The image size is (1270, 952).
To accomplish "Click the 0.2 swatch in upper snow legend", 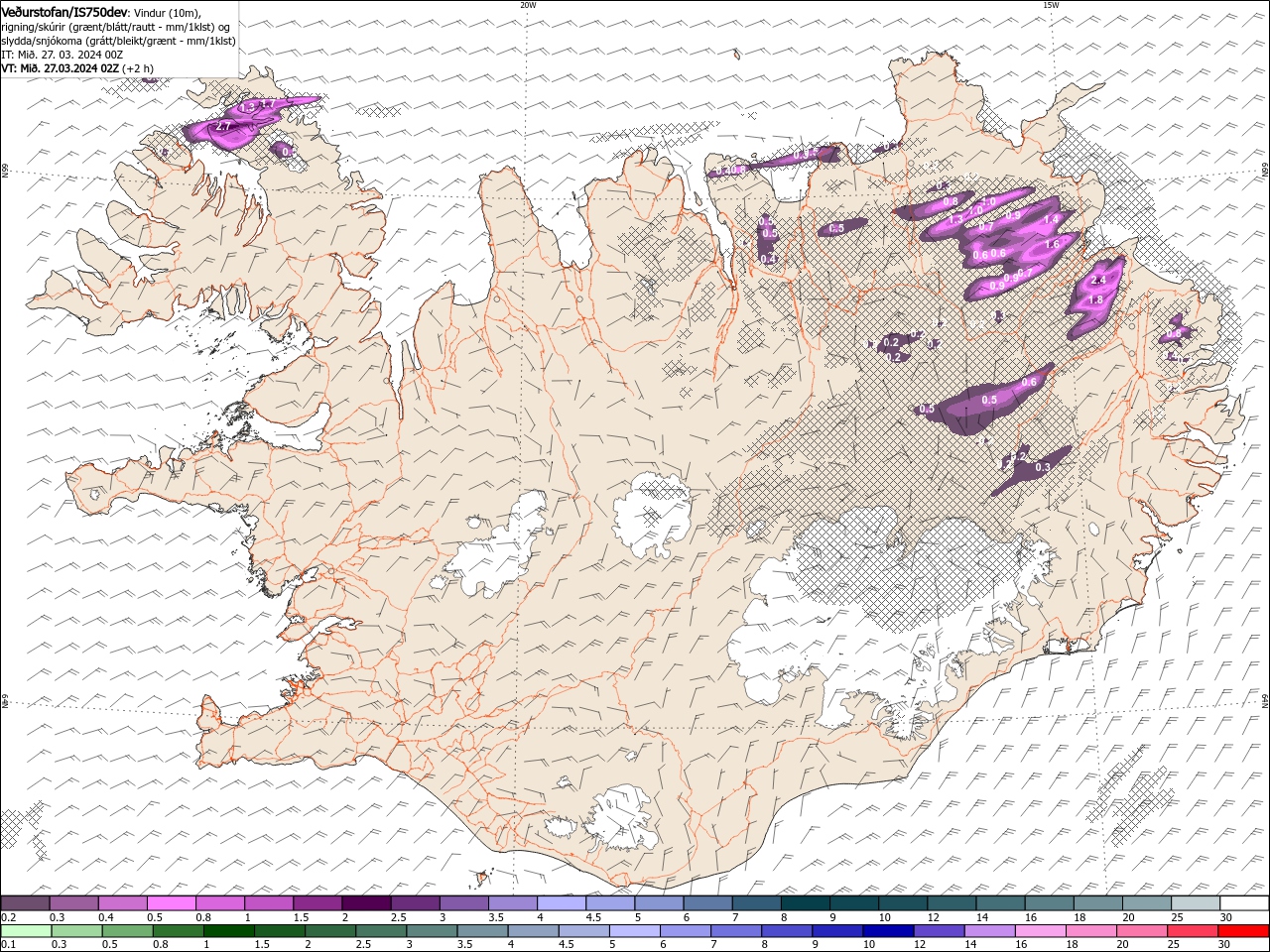I will point(25,902).
